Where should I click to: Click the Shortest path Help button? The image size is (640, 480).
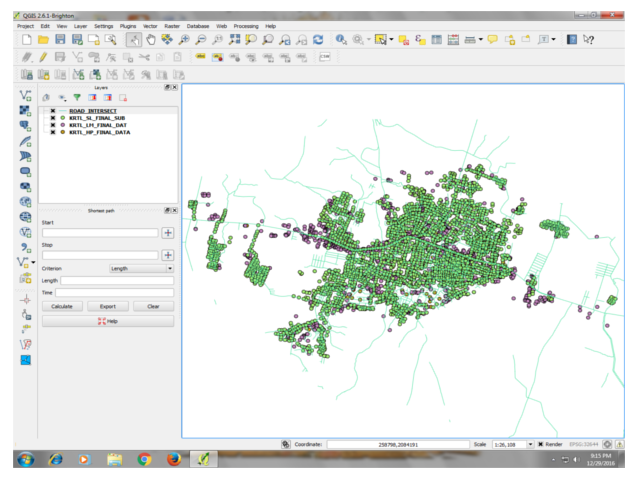108,321
